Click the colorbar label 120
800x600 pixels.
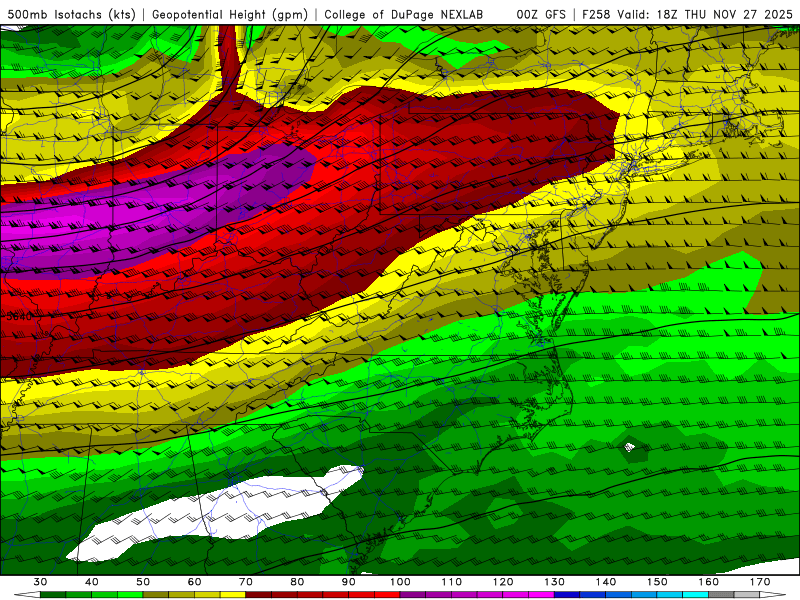coord(503,582)
